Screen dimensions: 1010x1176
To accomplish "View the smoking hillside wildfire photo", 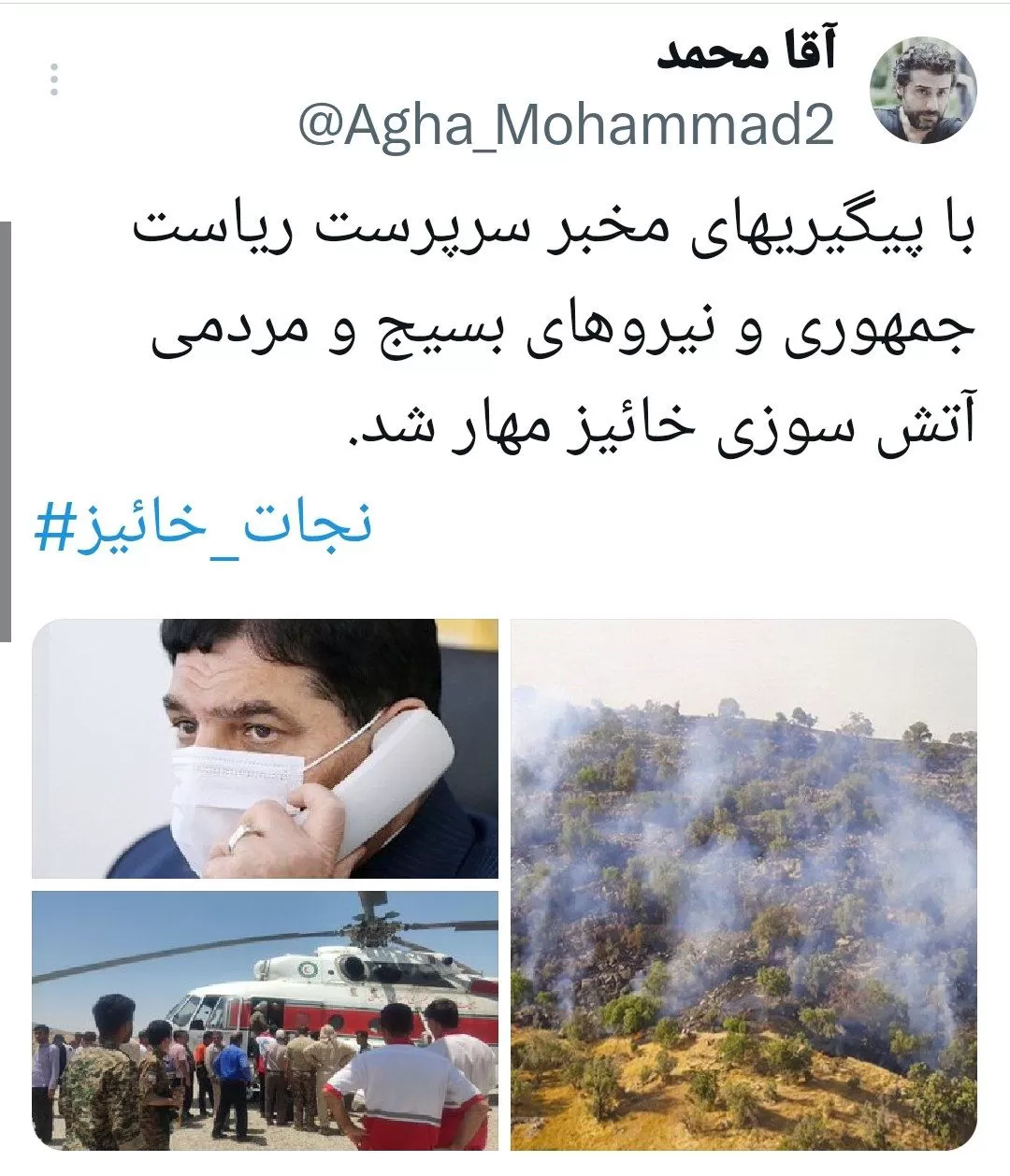I will pyautogui.click(x=743, y=884).
